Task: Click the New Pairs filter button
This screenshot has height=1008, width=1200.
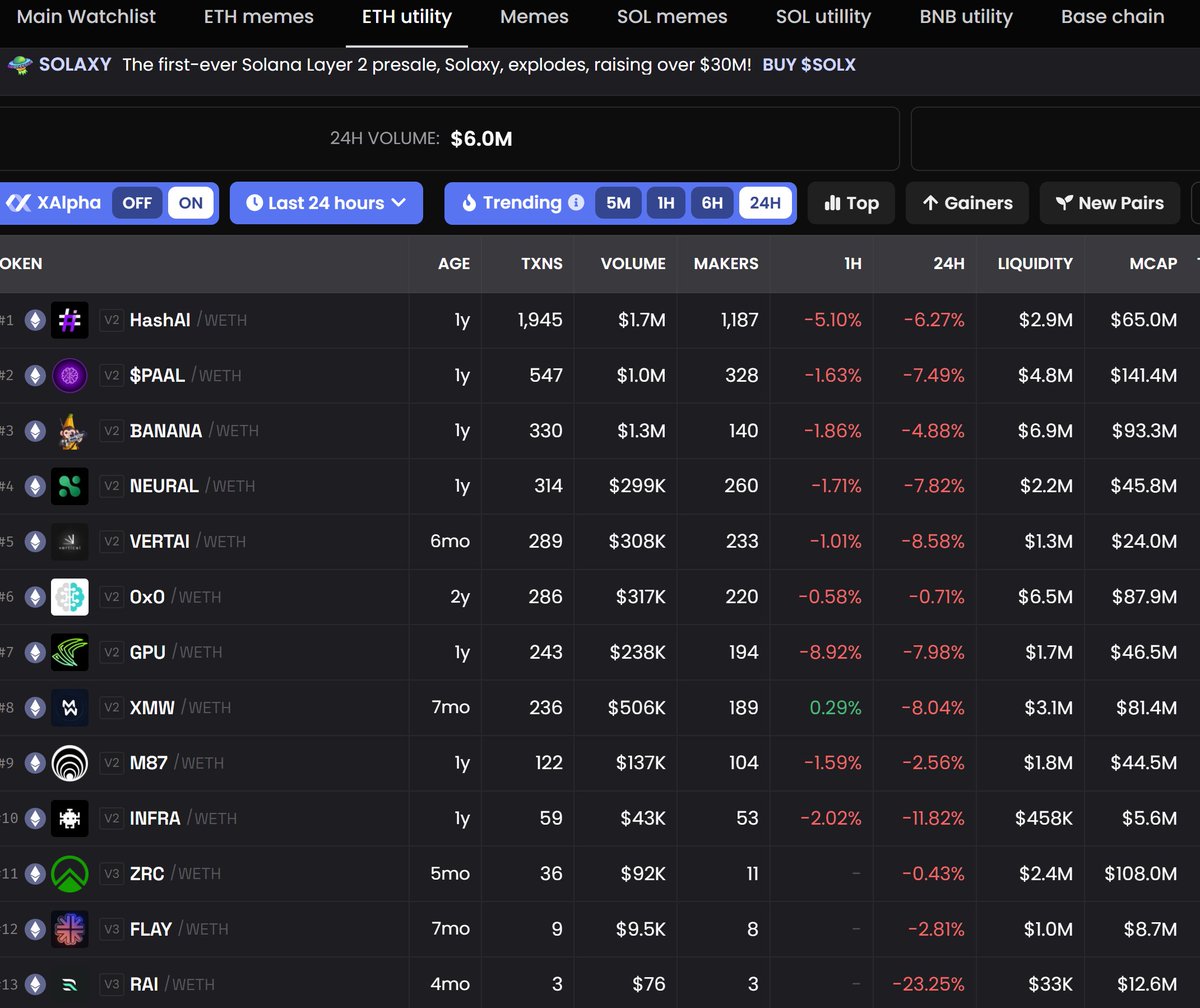Action: pos(1110,203)
